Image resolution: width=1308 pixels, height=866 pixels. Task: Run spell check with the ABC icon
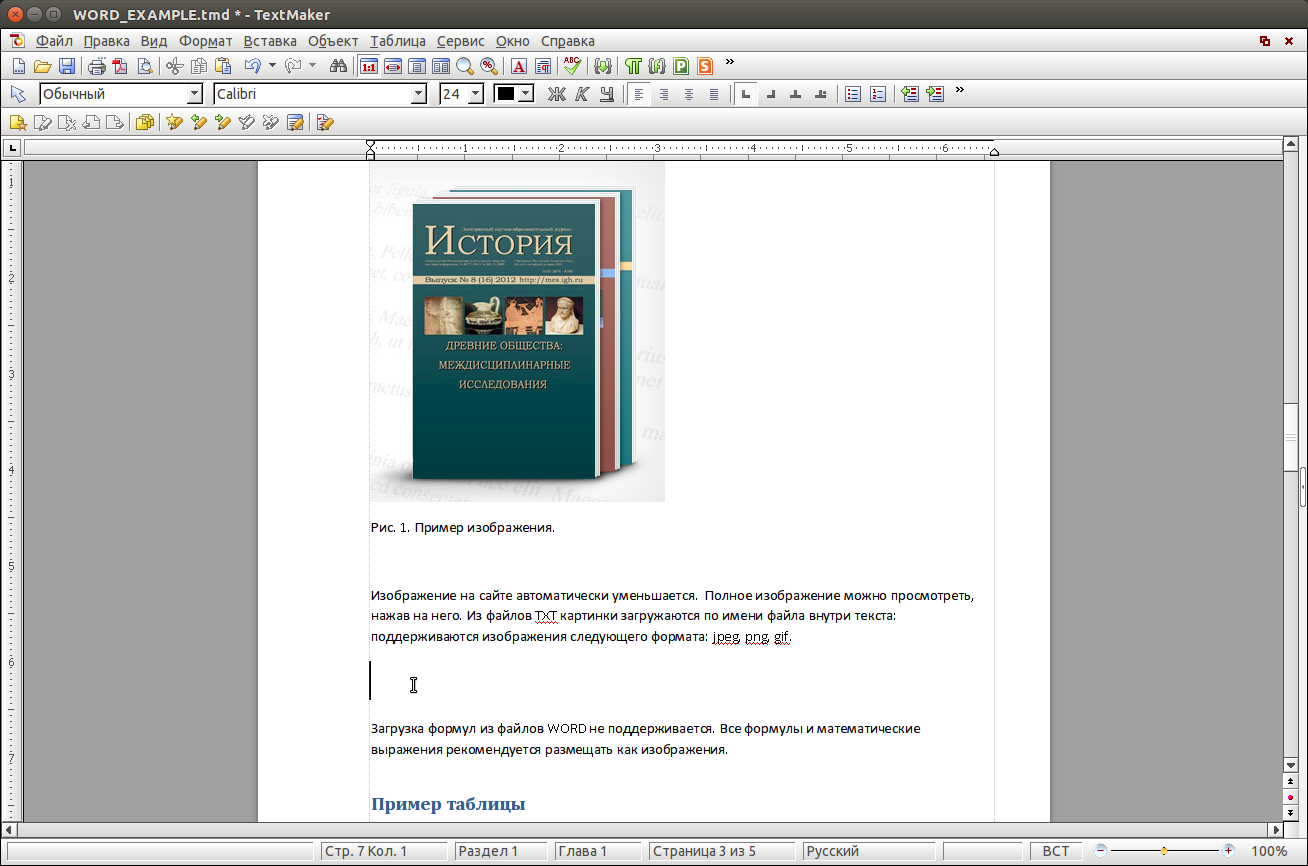(572, 66)
